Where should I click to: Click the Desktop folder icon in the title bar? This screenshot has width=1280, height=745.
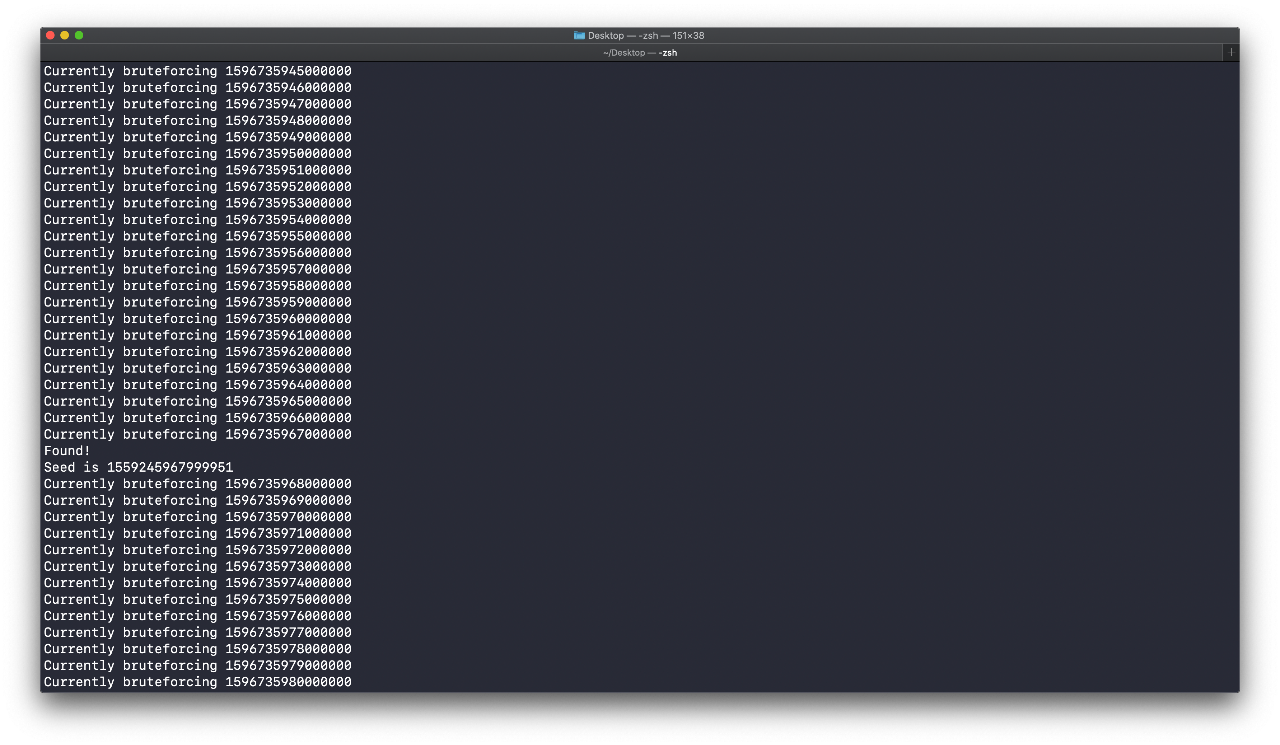pos(579,35)
